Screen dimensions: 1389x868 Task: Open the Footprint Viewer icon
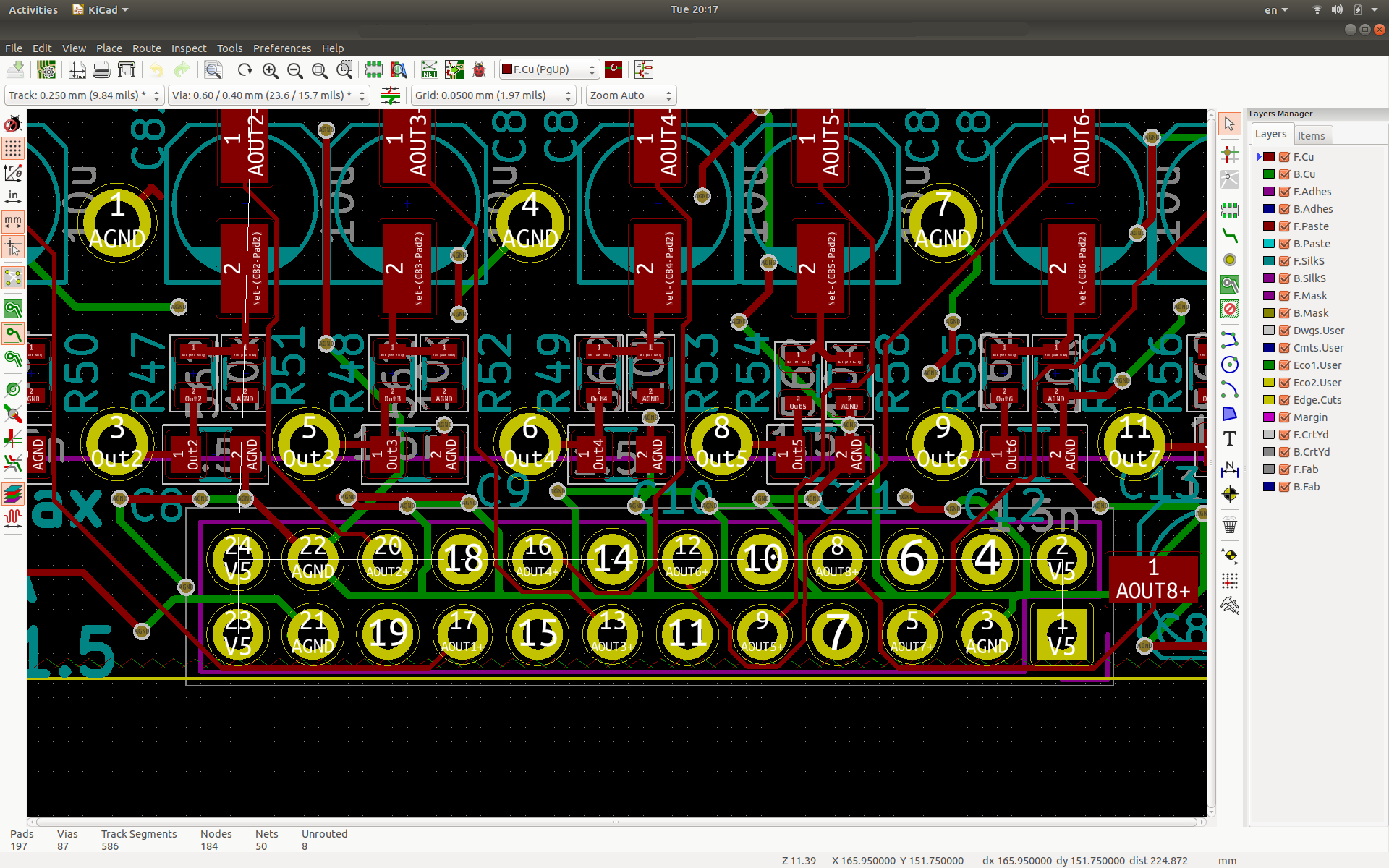click(x=399, y=69)
